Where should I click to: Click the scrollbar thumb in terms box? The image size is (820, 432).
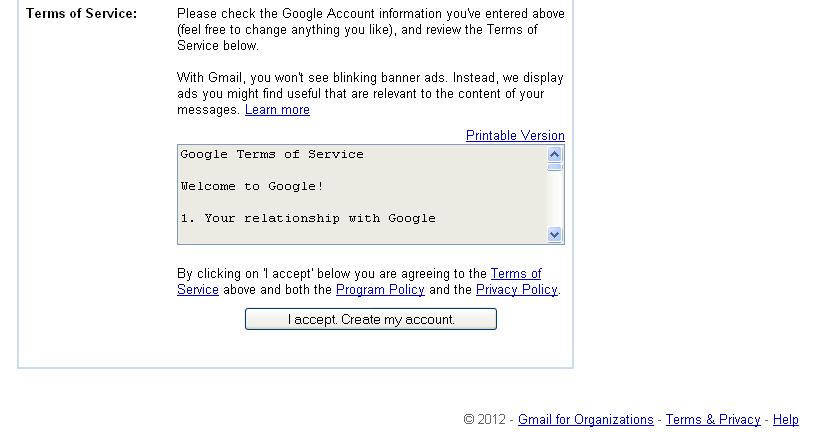(x=556, y=167)
